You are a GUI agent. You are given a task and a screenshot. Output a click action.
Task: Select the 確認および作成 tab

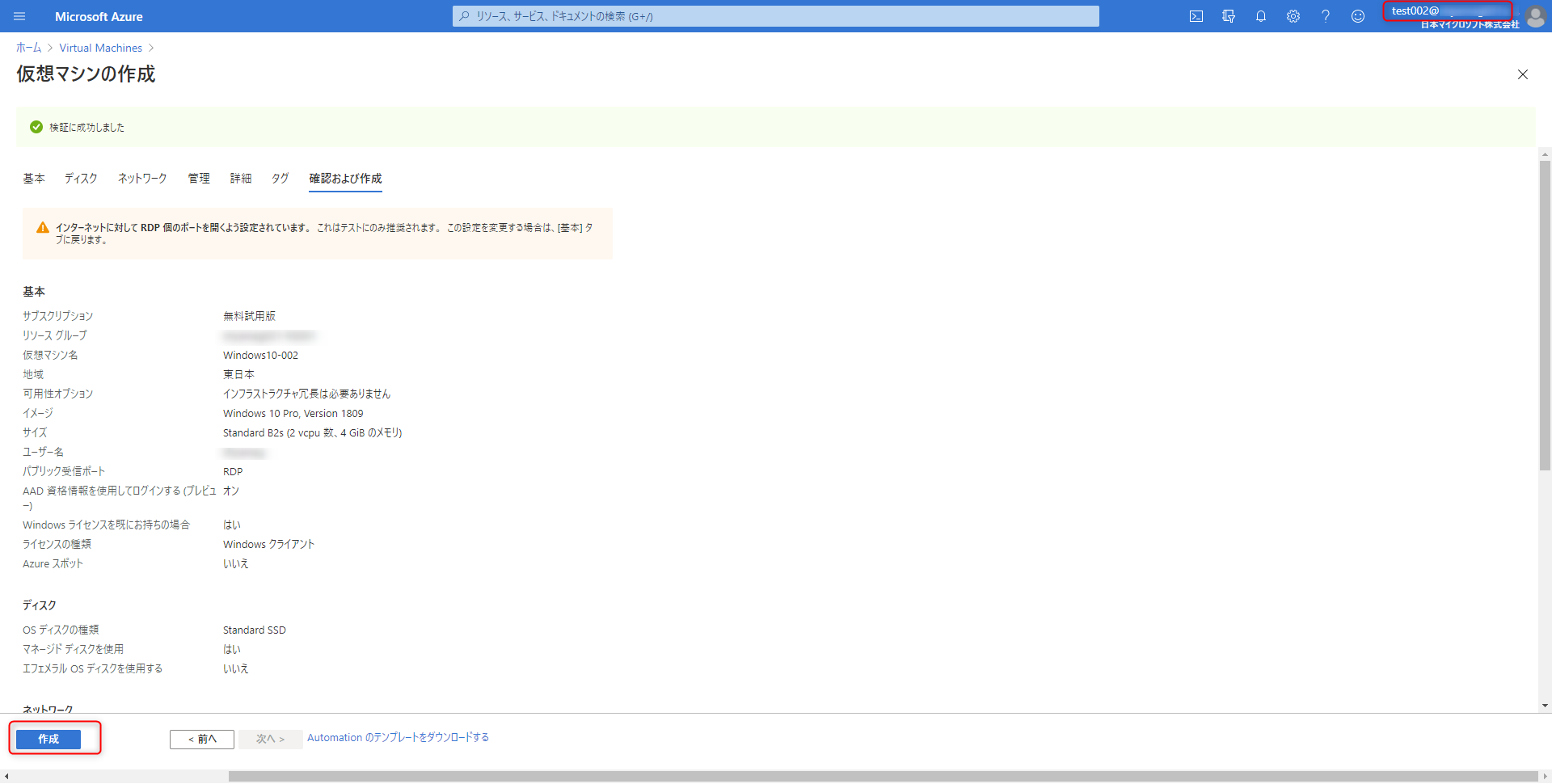345,179
